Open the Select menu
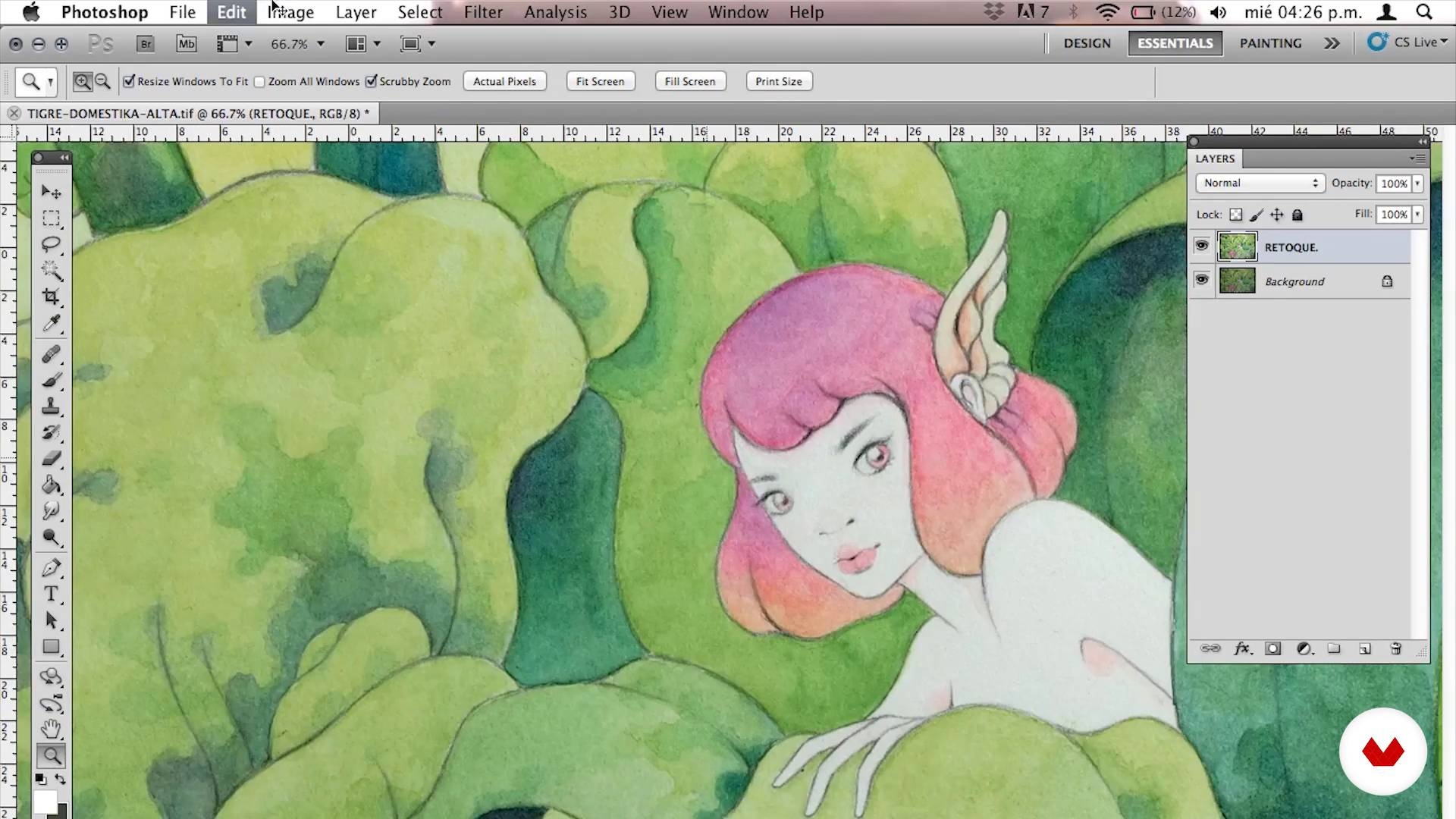Viewport: 1456px width, 819px height. click(x=420, y=12)
